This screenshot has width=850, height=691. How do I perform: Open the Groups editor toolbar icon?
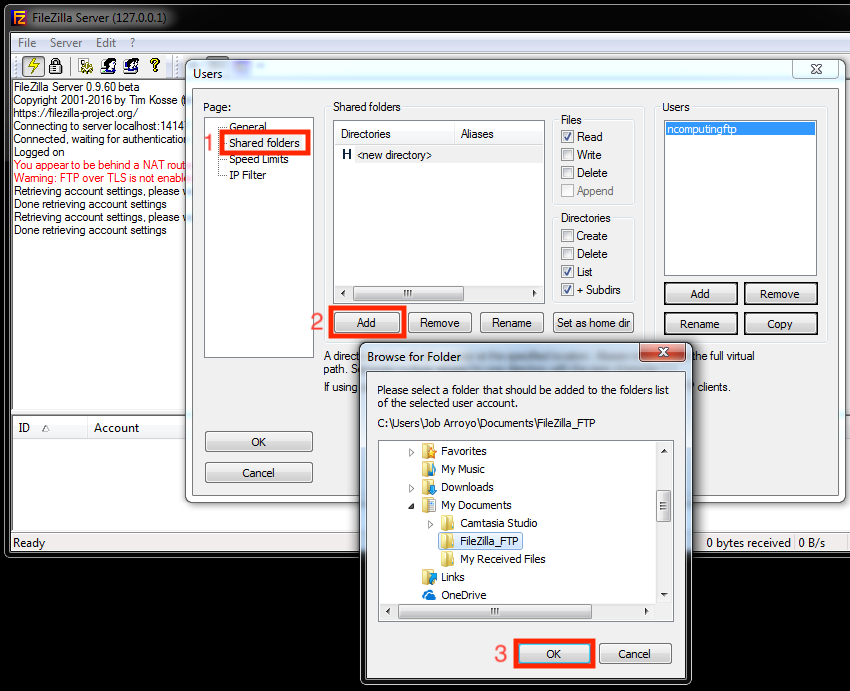[x=131, y=66]
